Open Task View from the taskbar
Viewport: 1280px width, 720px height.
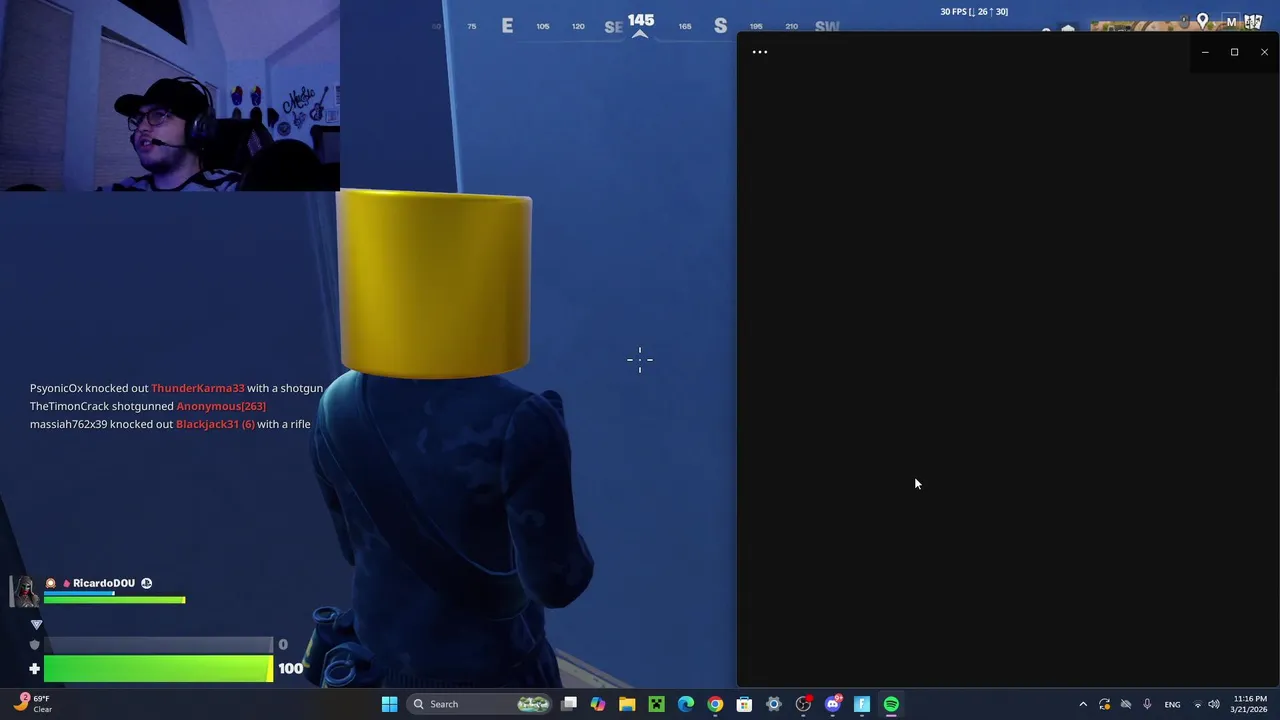(x=569, y=704)
